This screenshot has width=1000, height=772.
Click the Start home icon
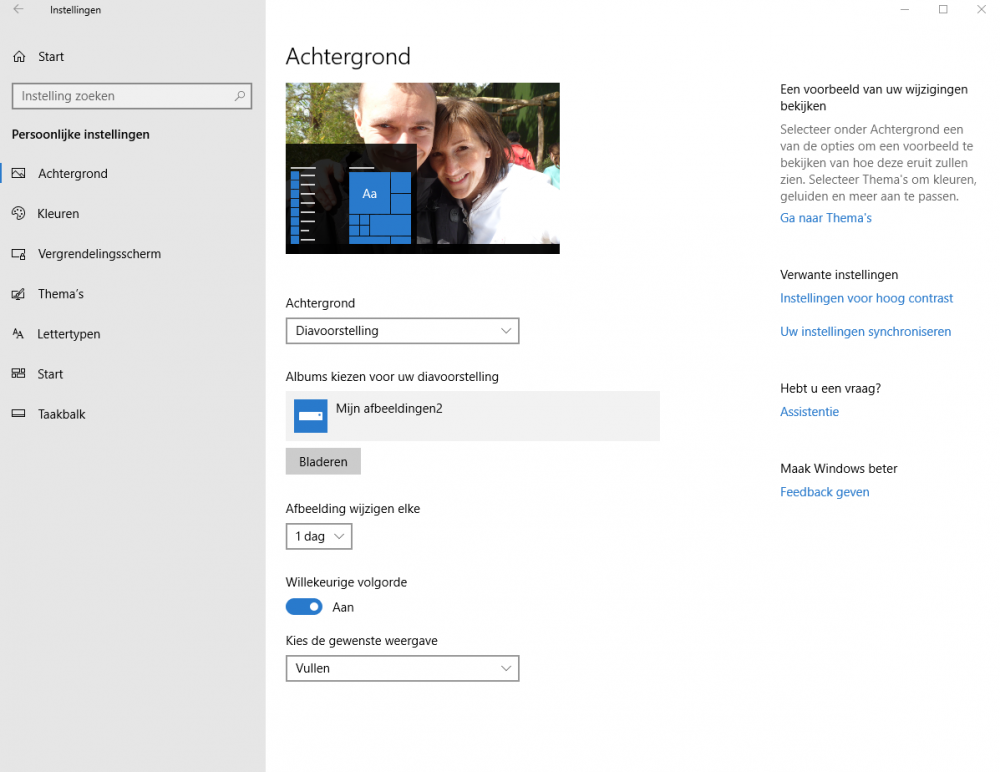(x=18, y=57)
